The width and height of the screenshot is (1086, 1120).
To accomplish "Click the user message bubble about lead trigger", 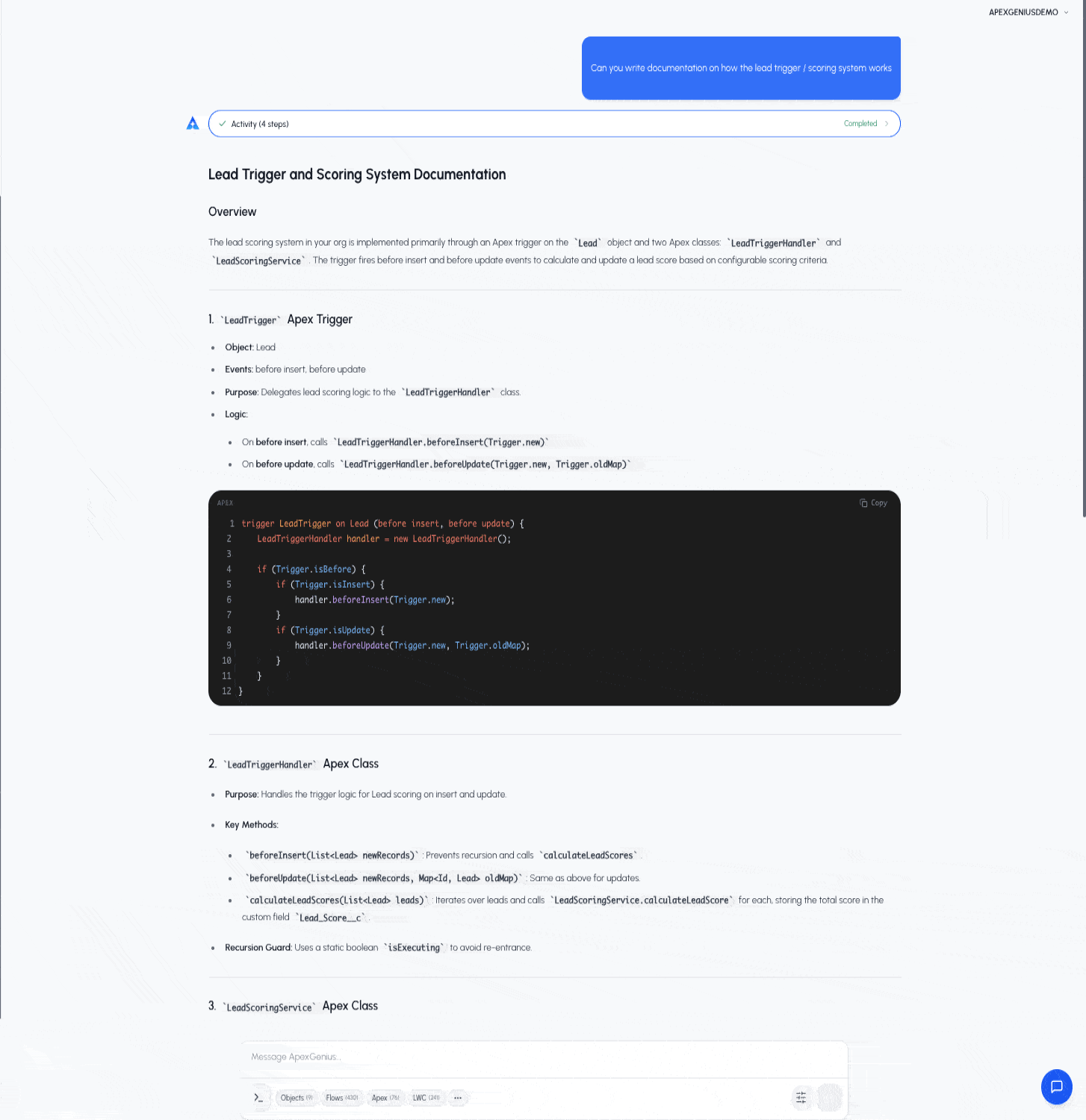I will (741, 68).
